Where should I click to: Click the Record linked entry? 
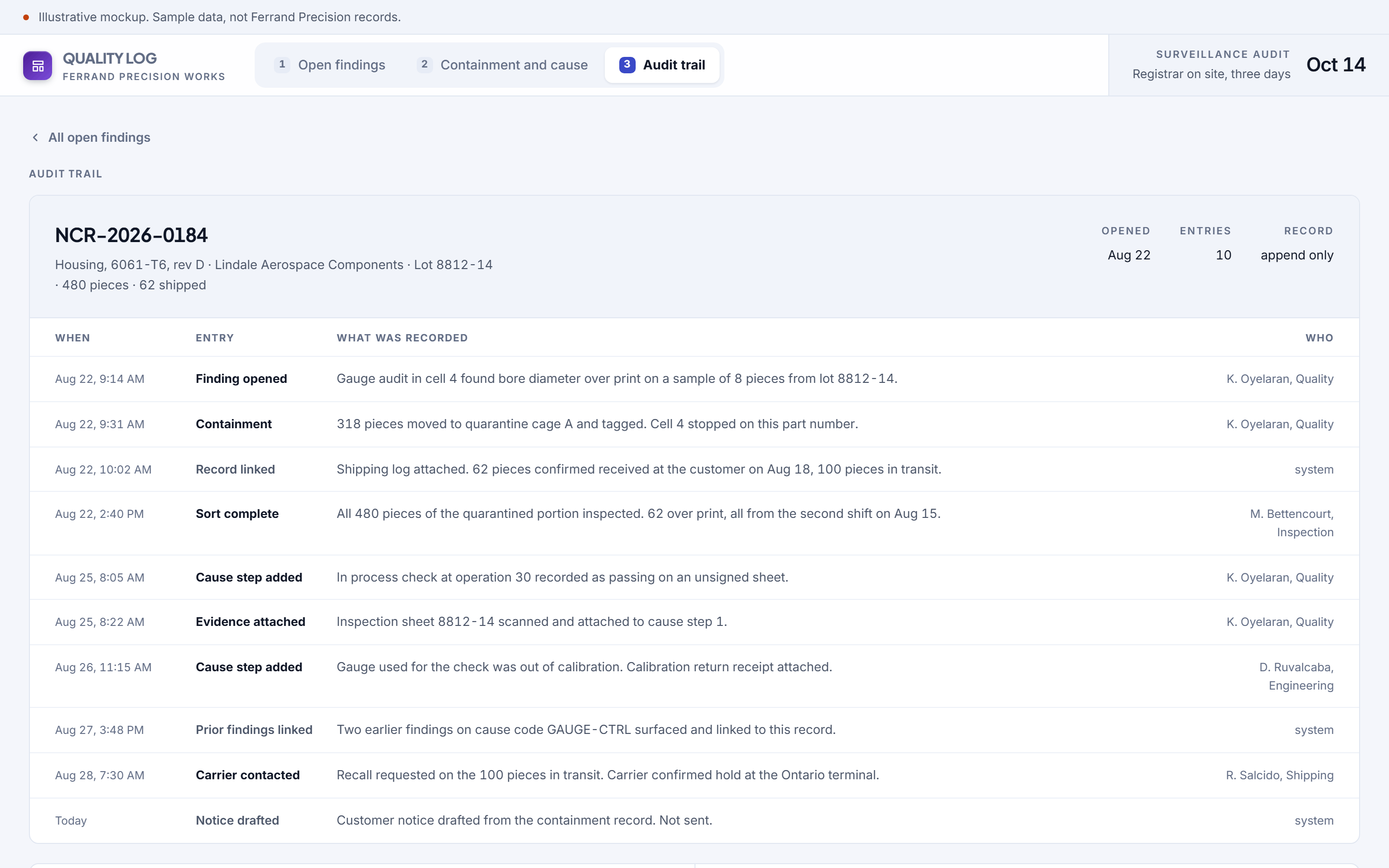[x=235, y=470]
